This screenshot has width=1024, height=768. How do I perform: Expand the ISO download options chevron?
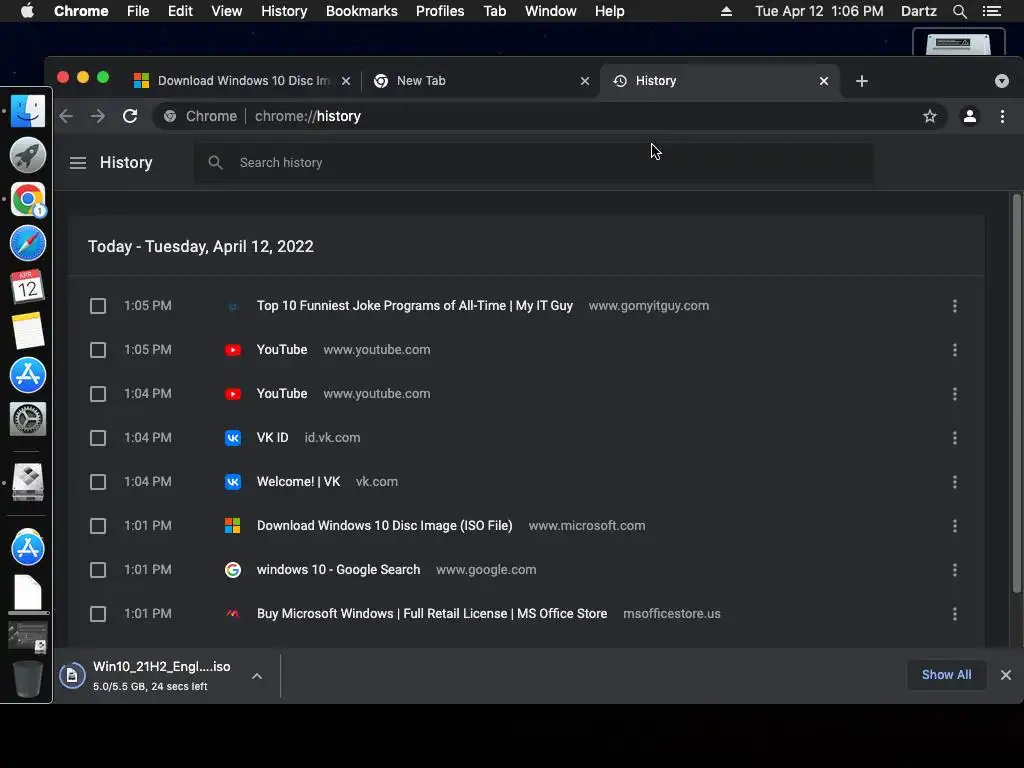(x=257, y=676)
